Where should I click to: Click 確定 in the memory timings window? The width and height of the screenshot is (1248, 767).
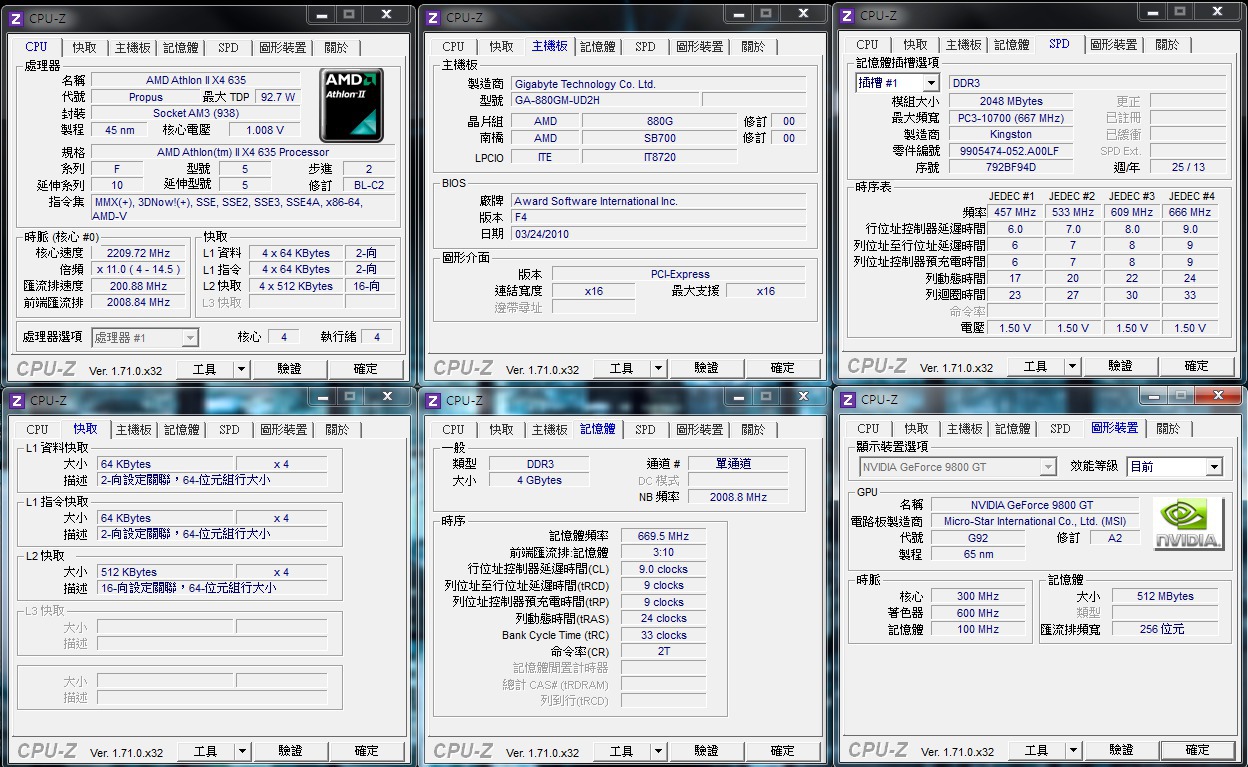click(783, 751)
